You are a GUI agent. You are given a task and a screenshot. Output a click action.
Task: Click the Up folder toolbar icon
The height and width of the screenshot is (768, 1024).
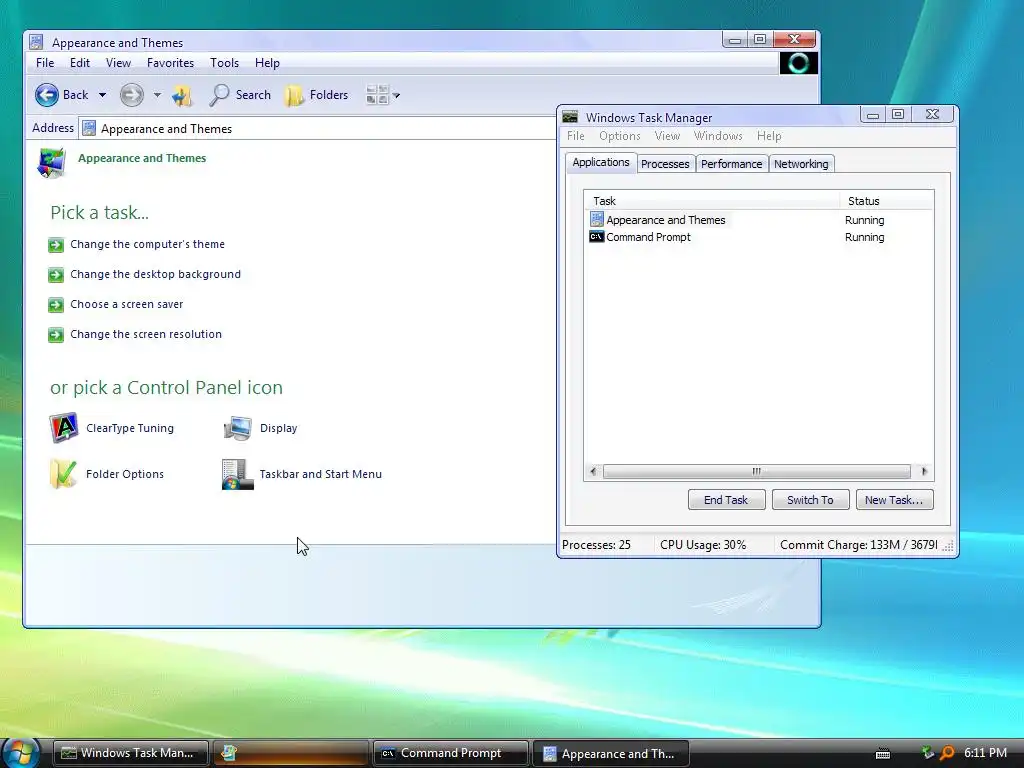pyautogui.click(x=182, y=95)
